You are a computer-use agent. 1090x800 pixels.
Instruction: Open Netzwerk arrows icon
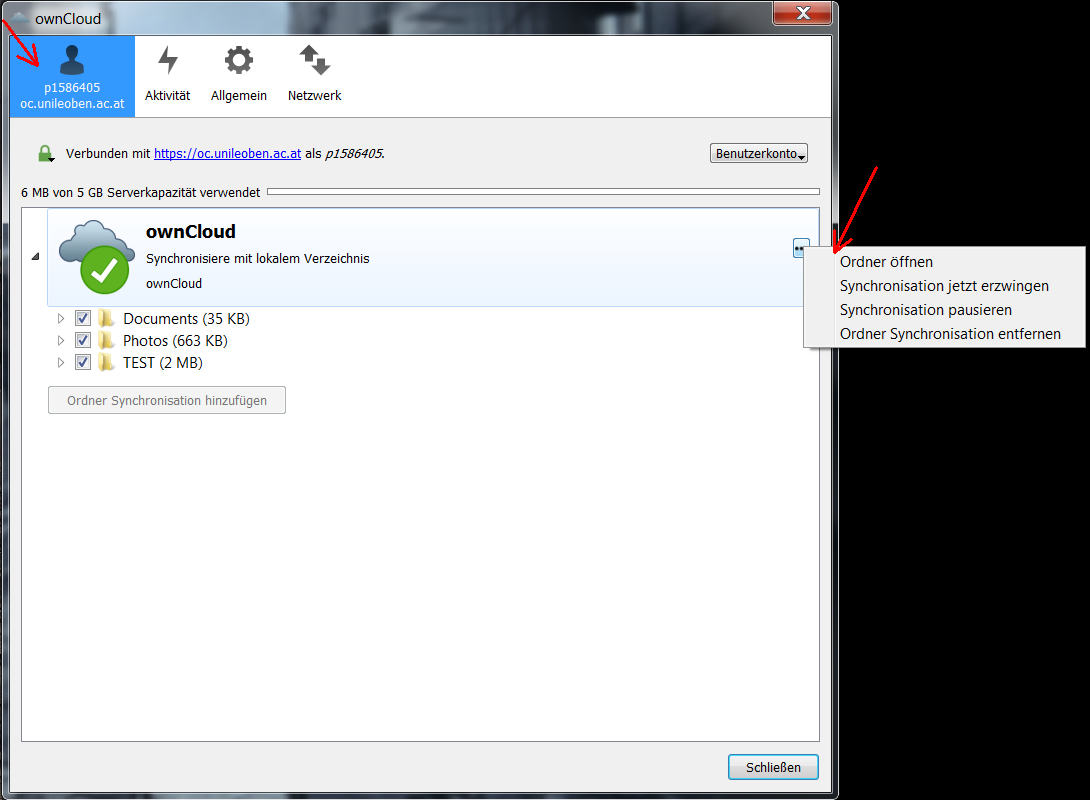point(314,61)
